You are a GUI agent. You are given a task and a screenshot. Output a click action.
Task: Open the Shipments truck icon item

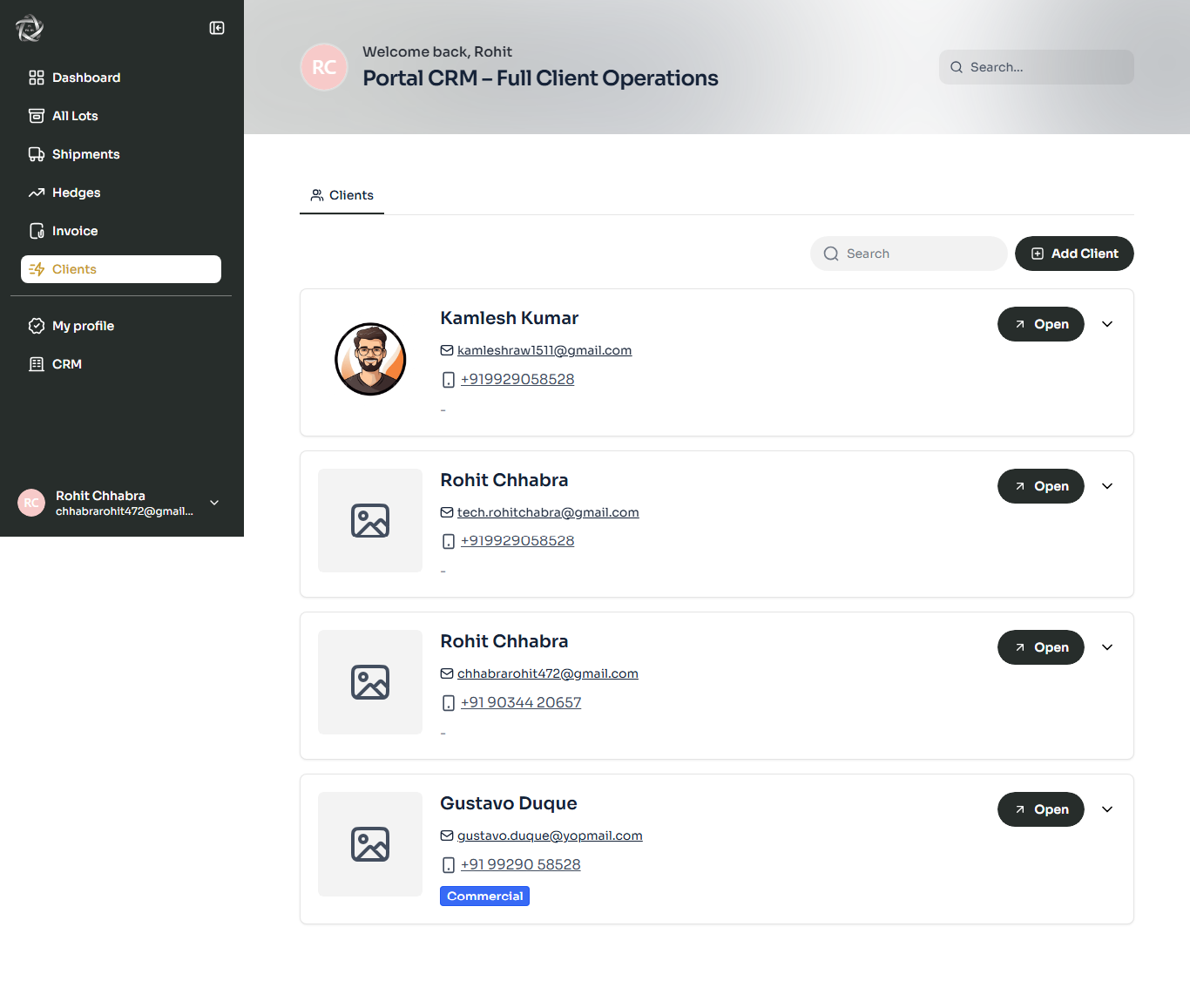[37, 154]
